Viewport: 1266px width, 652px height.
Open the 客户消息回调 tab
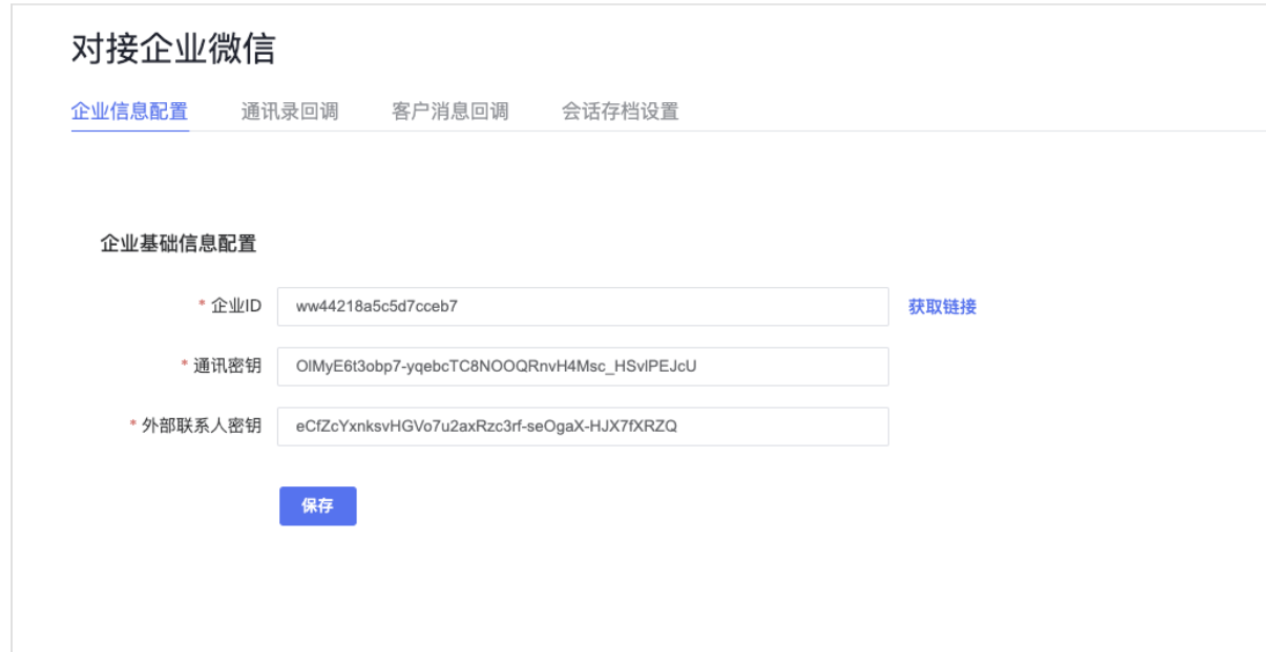click(450, 111)
